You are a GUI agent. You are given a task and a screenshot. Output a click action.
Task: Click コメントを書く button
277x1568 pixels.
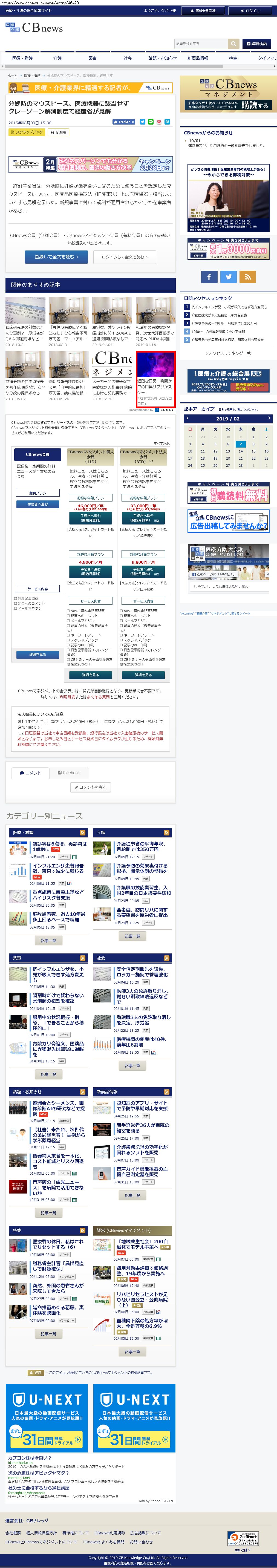[x=91, y=787]
